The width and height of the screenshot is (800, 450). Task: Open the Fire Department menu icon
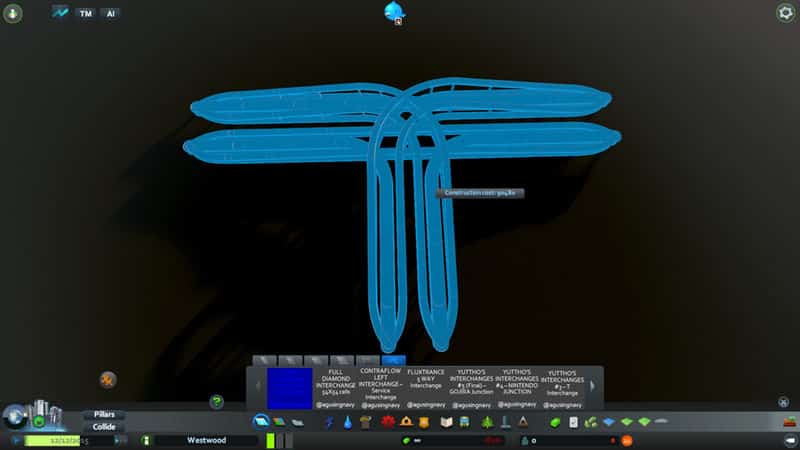(388, 422)
